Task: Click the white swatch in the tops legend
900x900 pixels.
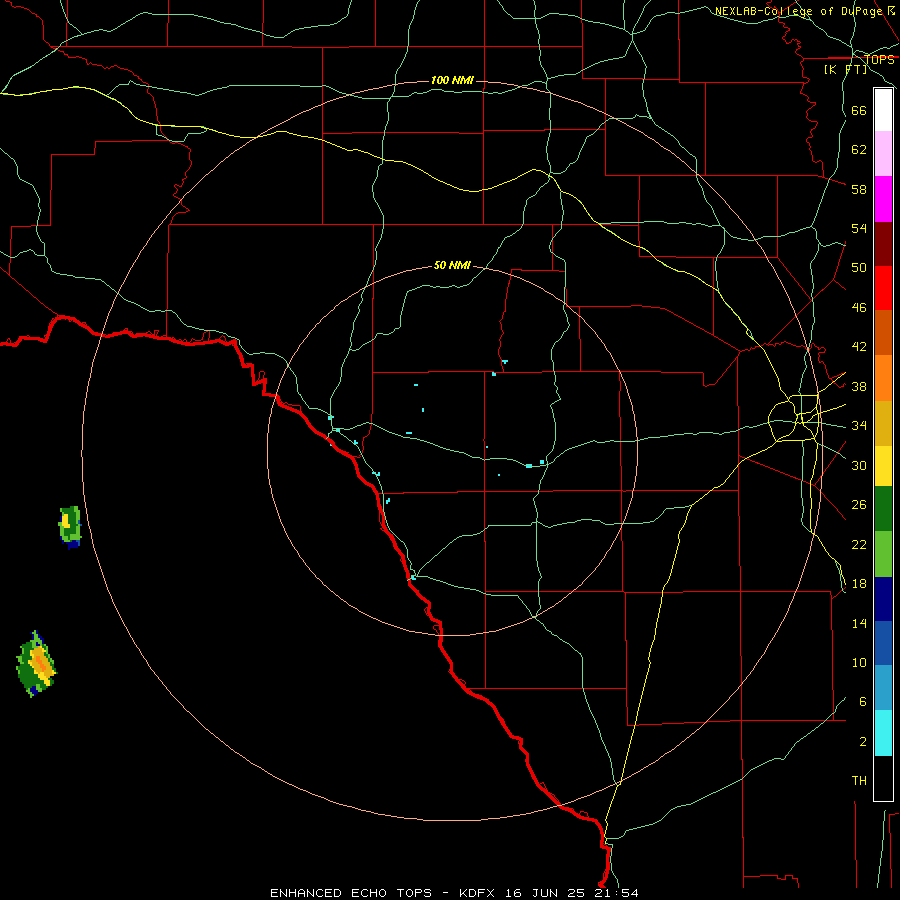Action: pyautogui.click(x=883, y=110)
